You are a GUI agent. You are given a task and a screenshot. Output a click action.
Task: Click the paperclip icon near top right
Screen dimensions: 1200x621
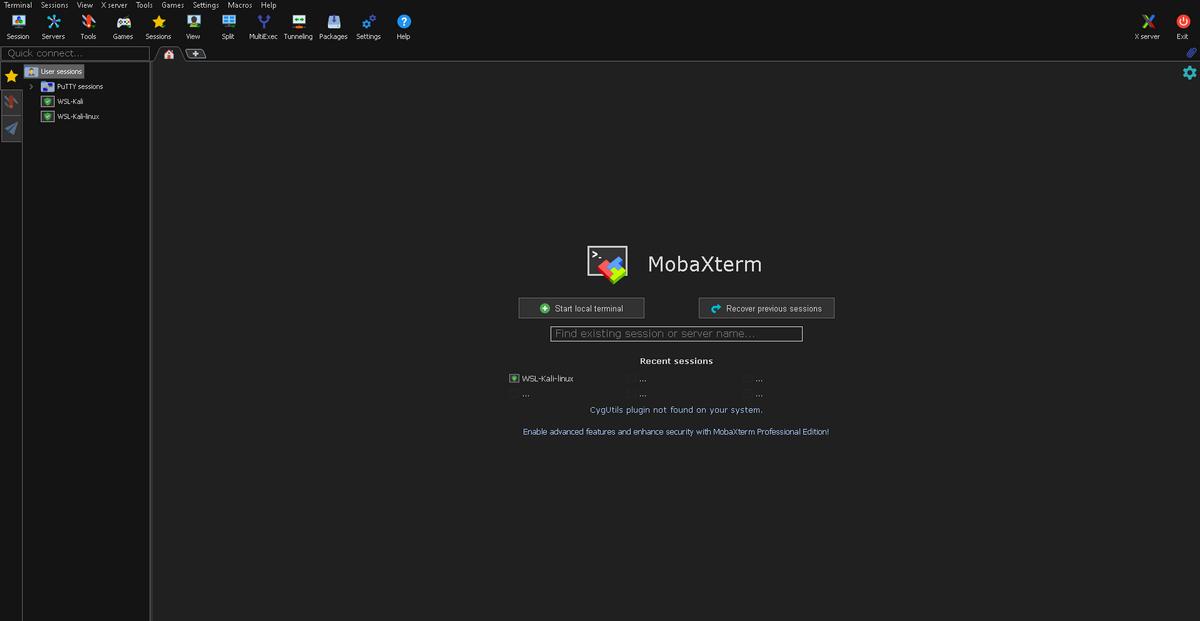click(x=1191, y=53)
